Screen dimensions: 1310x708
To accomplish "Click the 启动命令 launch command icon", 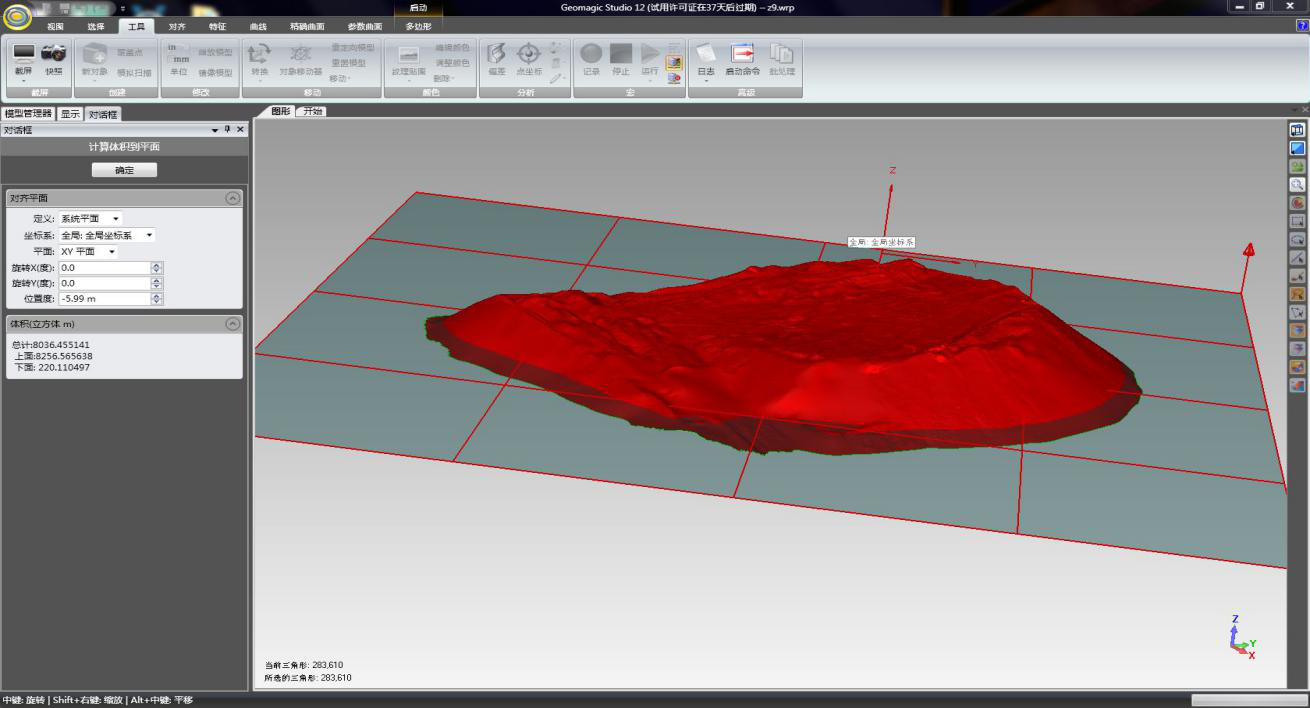I will (742, 54).
